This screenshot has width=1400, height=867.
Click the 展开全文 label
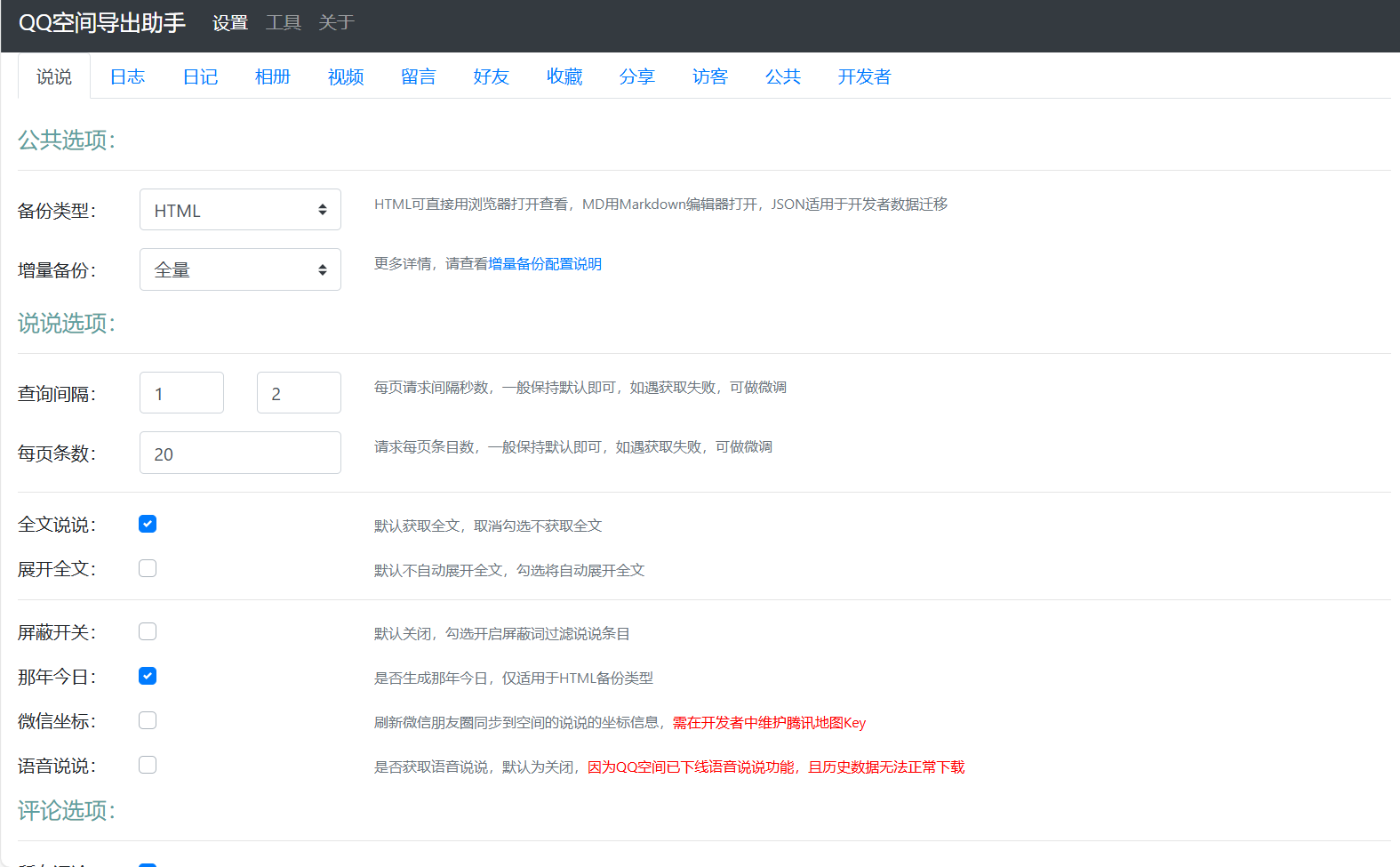pos(57,569)
